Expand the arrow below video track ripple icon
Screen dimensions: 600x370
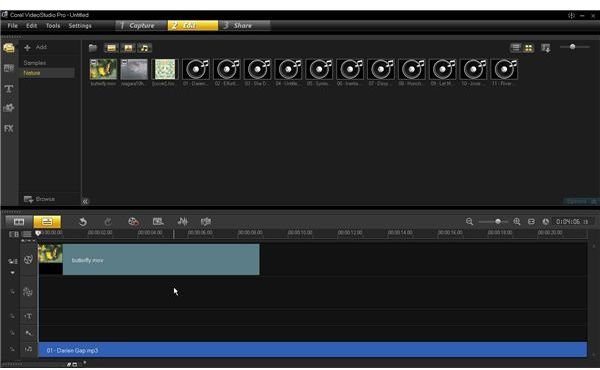click(x=12, y=273)
